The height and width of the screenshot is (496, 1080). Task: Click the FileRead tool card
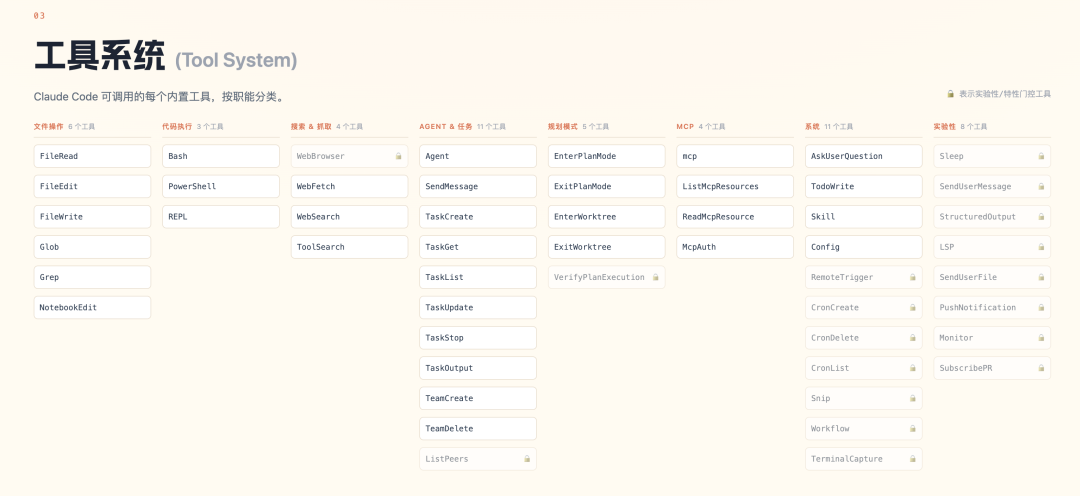92,156
